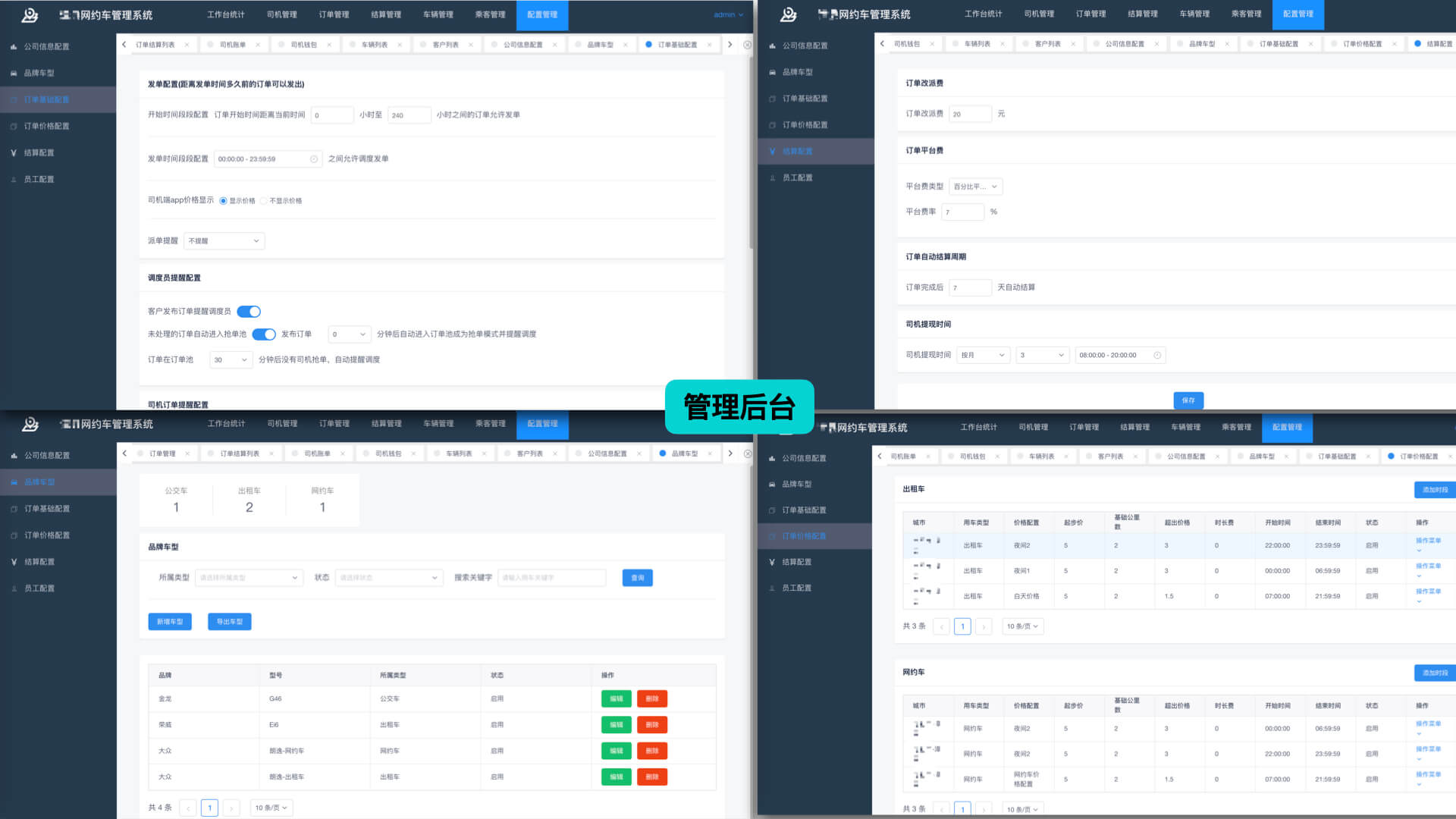Click the hours input showing 240
Screen dimensions: 1456x819
click(x=409, y=115)
